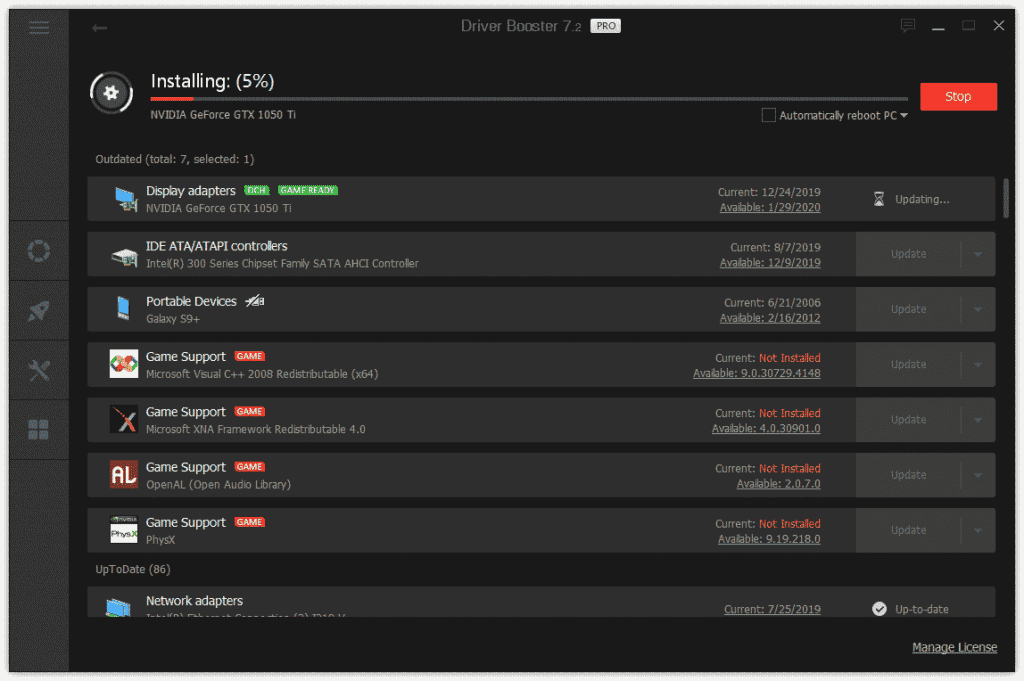Expand the Update dropdown for XNA Framework
Screen dimensions: 1024x681
click(978, 419)
